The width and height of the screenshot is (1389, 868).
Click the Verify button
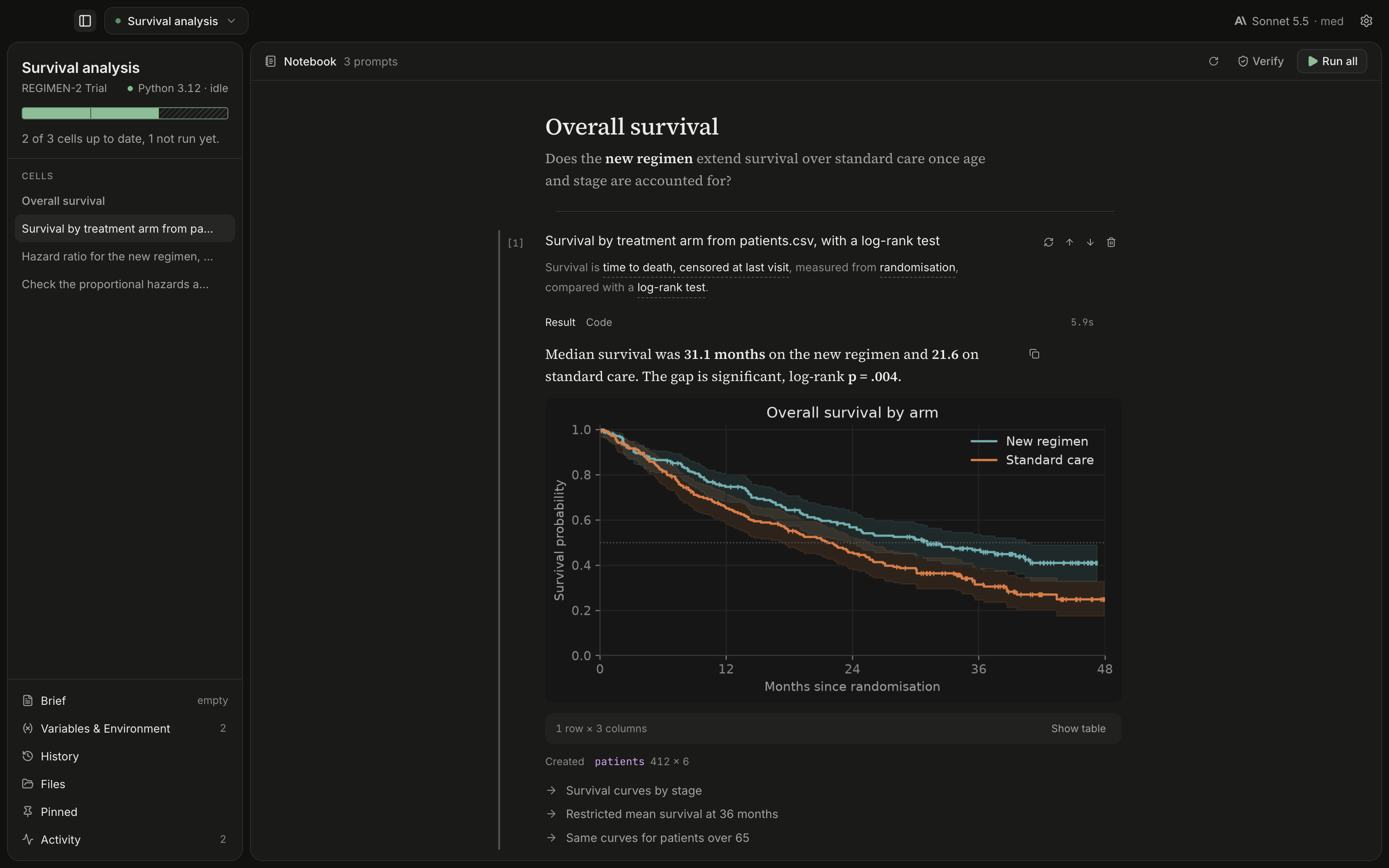point(1261,62)
